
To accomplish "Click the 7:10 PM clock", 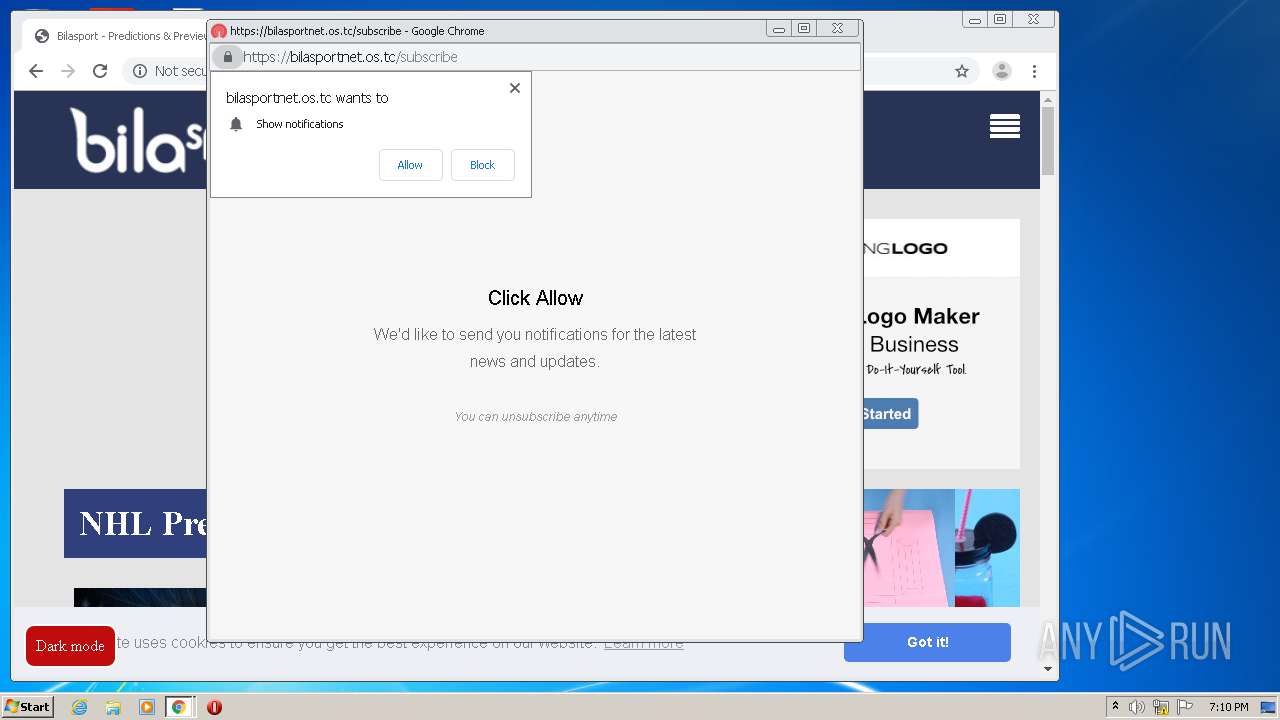I will point(1229,707).
